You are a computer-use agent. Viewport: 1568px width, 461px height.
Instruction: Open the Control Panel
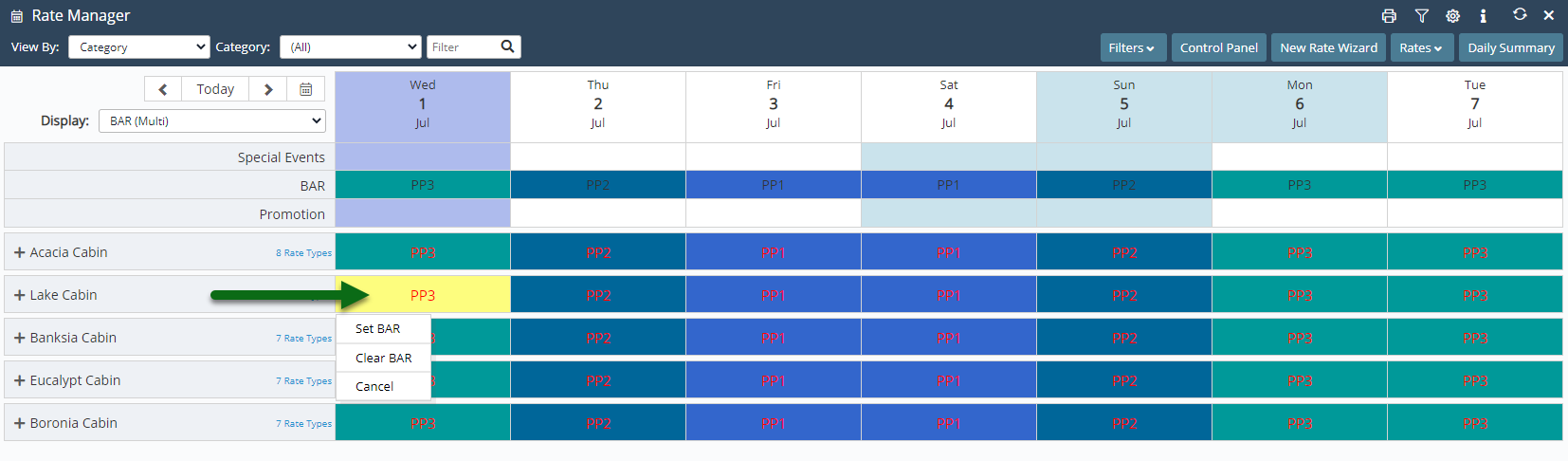pyautogui.click(x=1219, y=47)
